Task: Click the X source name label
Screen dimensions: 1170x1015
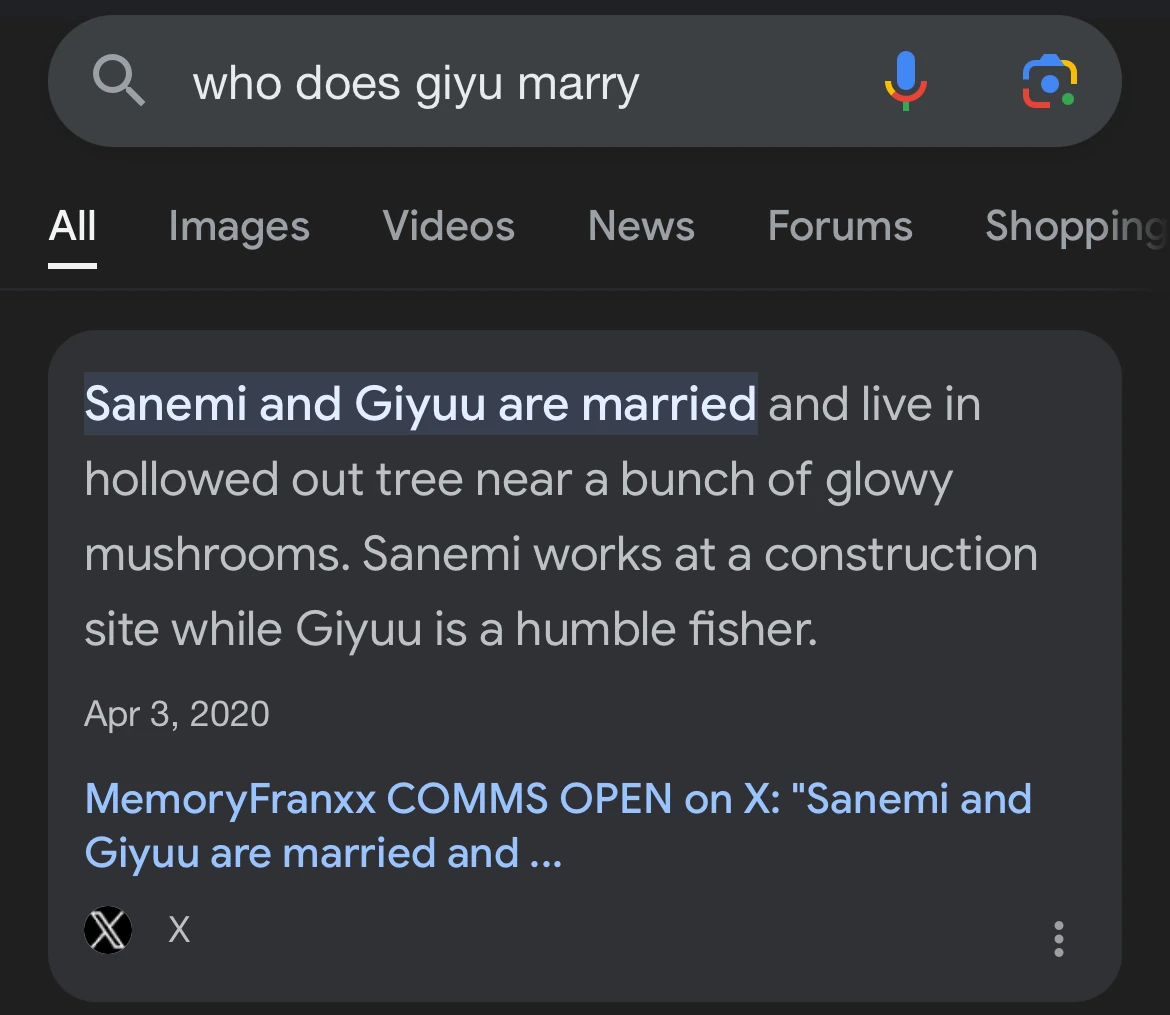Action: pos(178,929)
